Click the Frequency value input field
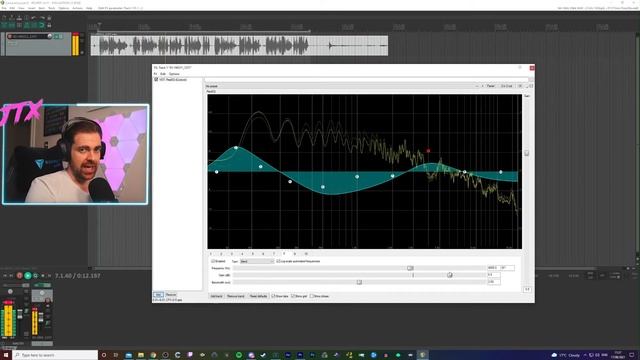 493,268
